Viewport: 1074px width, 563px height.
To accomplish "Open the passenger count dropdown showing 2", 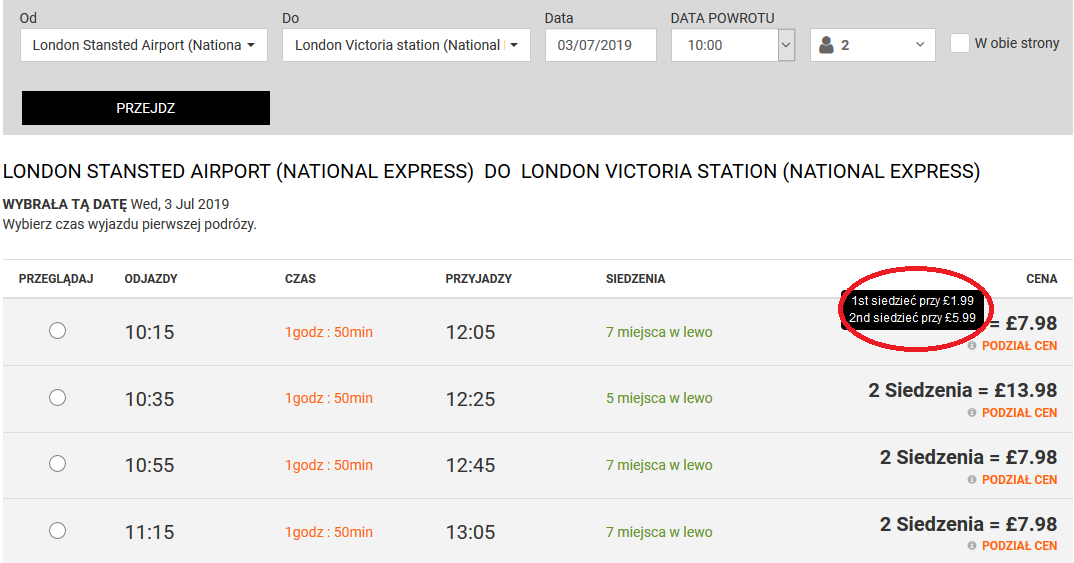I will point(873,45).
